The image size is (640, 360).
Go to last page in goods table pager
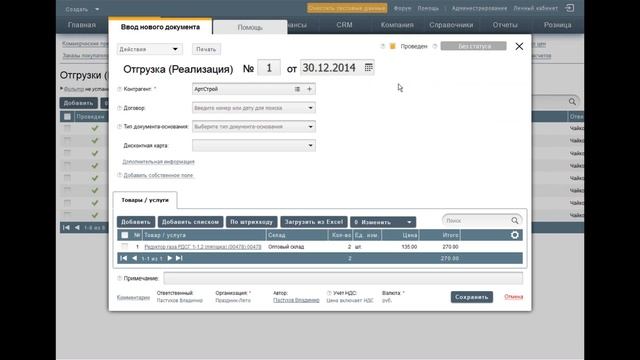click(x=179, y=258)
